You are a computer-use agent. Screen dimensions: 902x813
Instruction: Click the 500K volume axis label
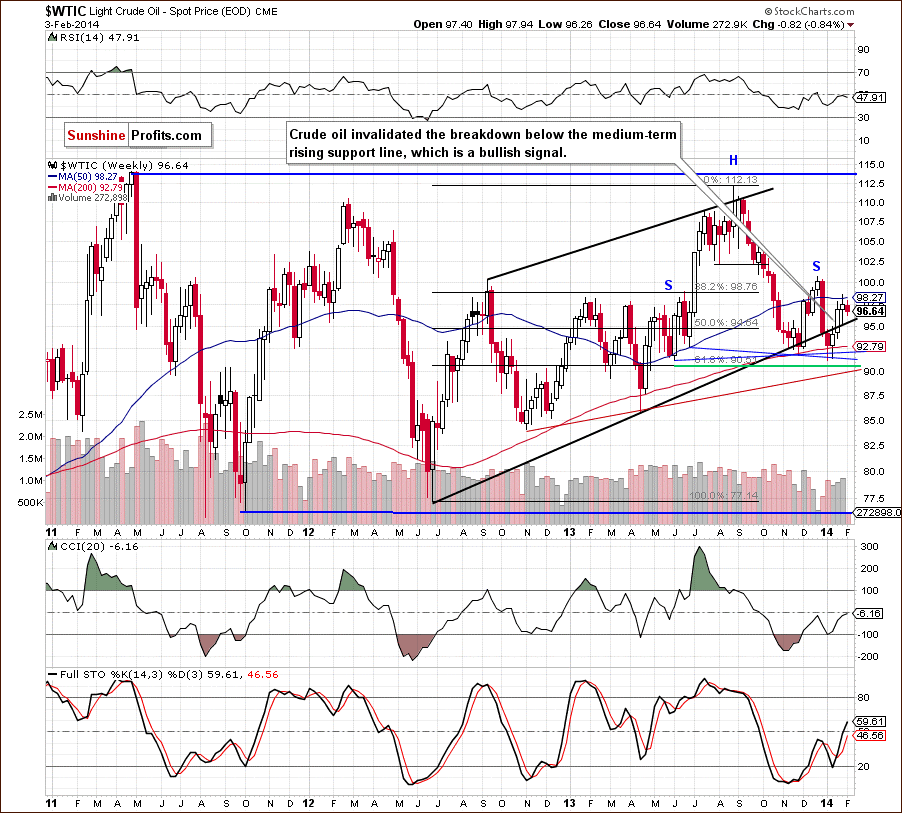pyautogui.click(x=30, y=502)
